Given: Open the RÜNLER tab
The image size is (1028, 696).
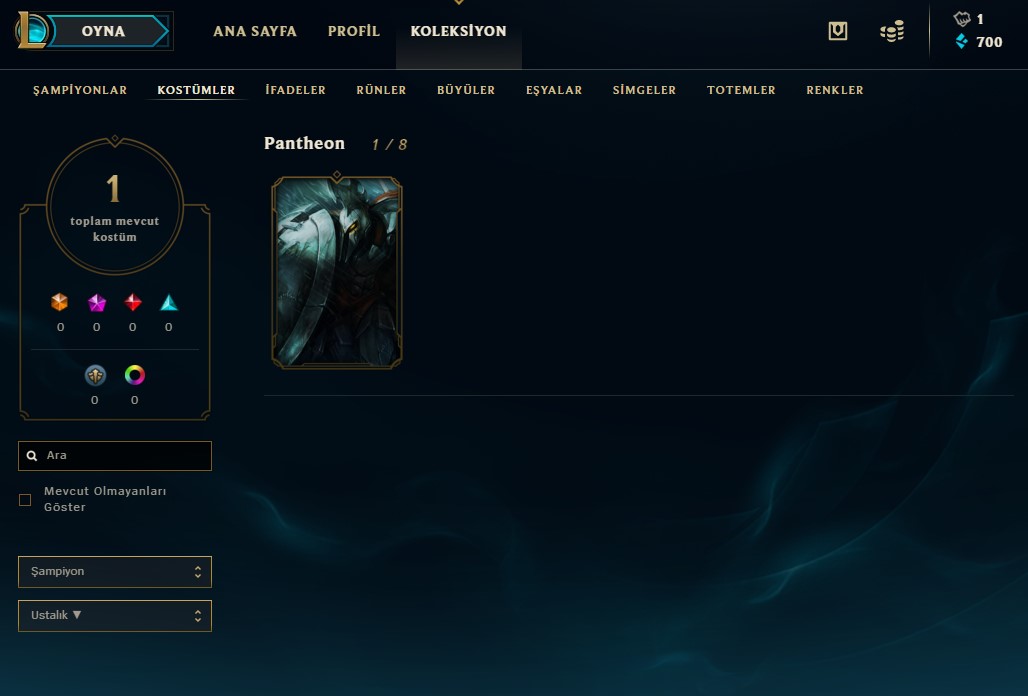Looking at the screenshot, I should tap(381, 90).
